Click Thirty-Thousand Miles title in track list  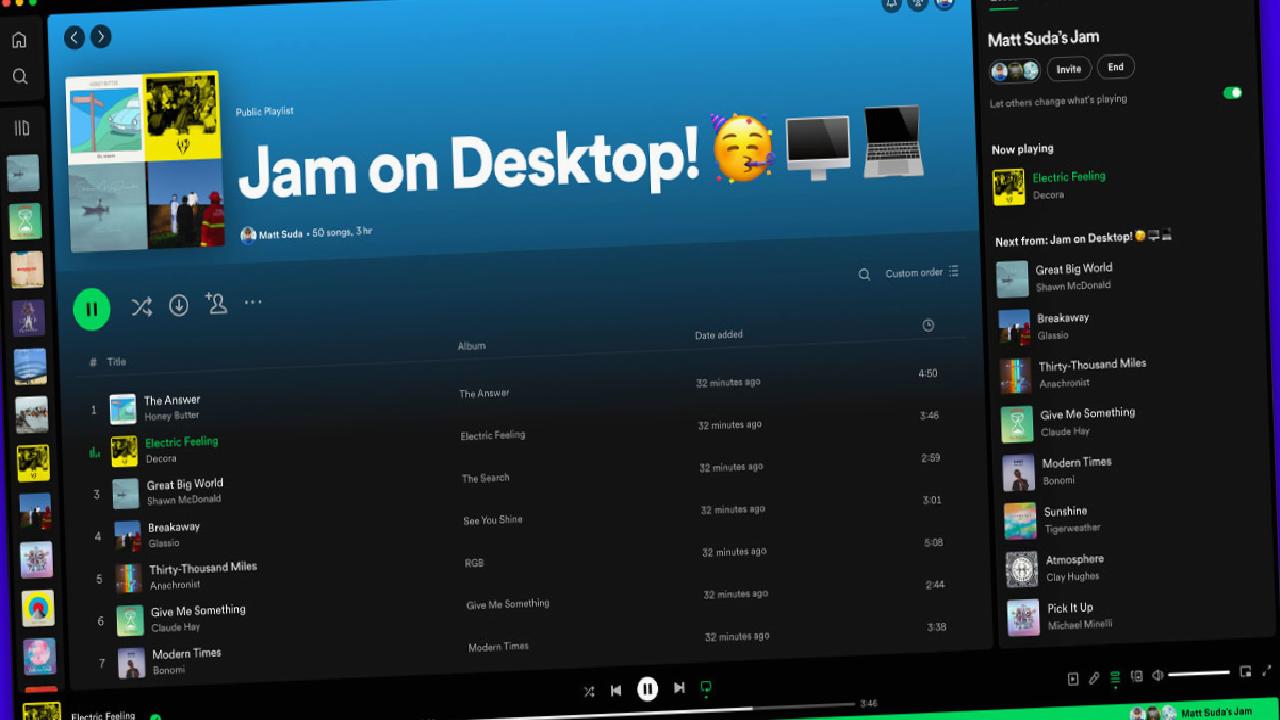tap(203, 568)
